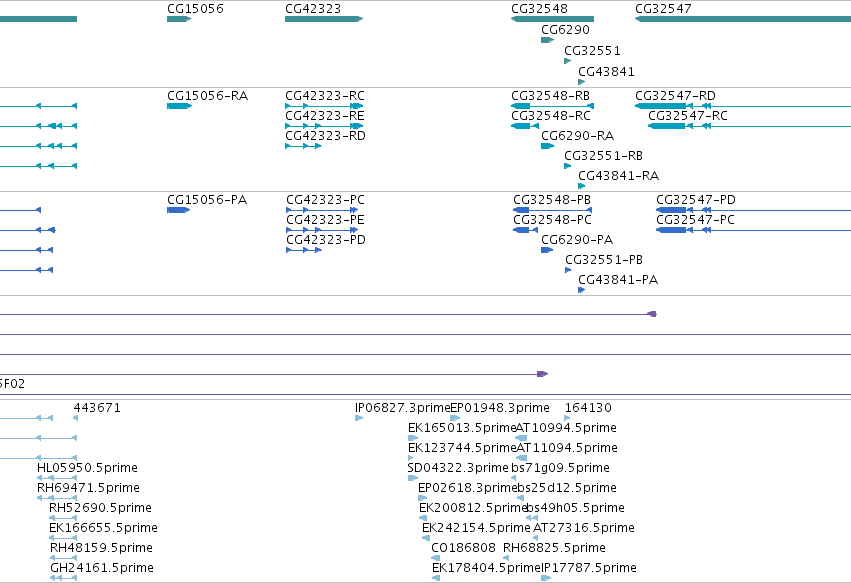The height and width of the screenshot is (583, 851).
Task: Select the CG32547-RC transcript
Action: (750, 126)
